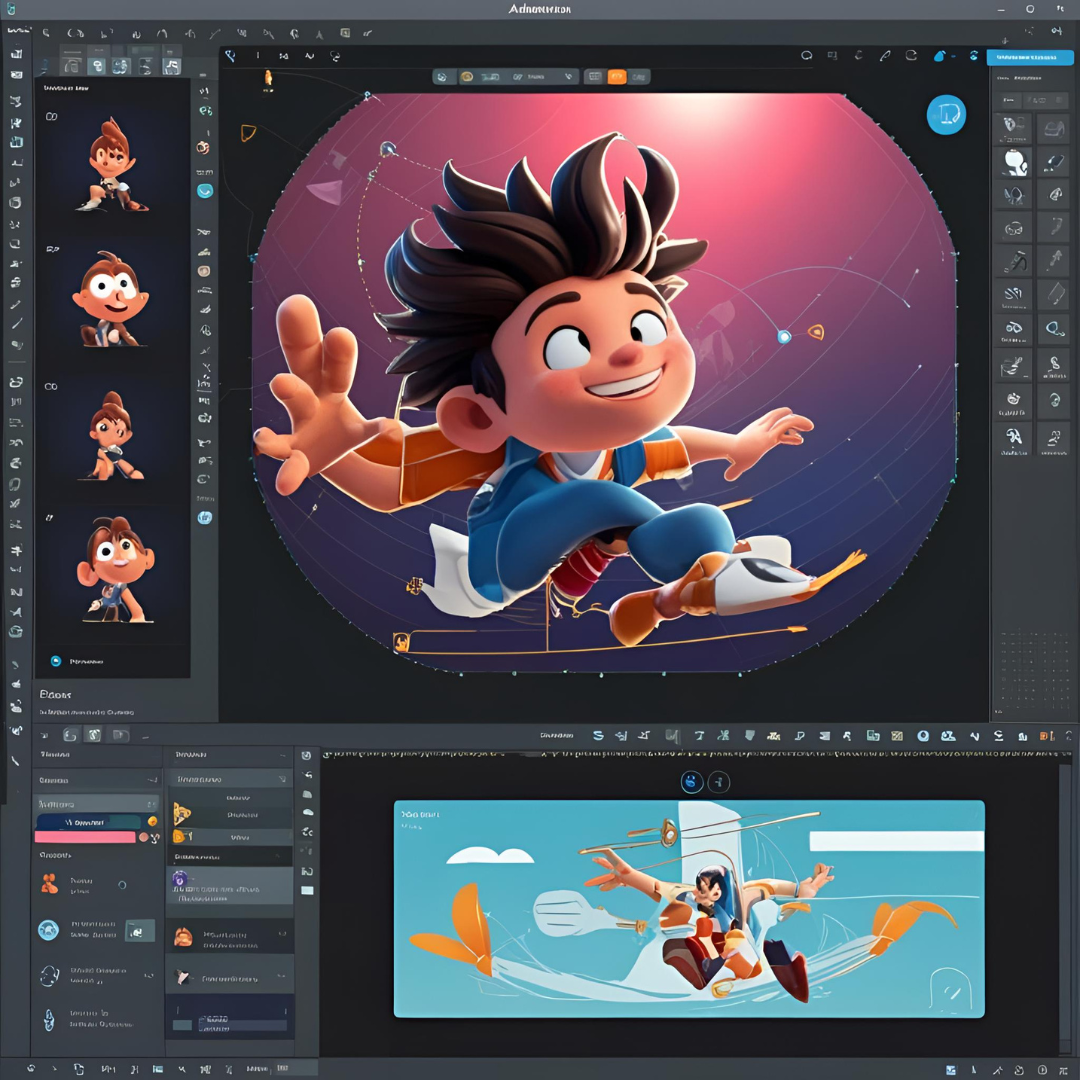Viewport: 1080px width, 1080px height.
Task: Click the large blue circular button on canvas
Action: 945,115
